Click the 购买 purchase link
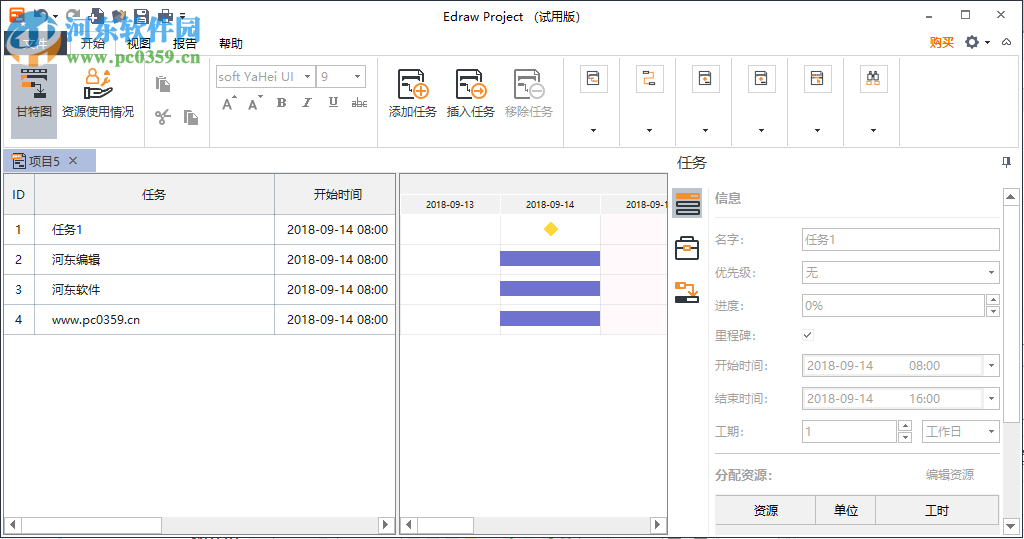 pyautogui.click(x=942, y=42)
